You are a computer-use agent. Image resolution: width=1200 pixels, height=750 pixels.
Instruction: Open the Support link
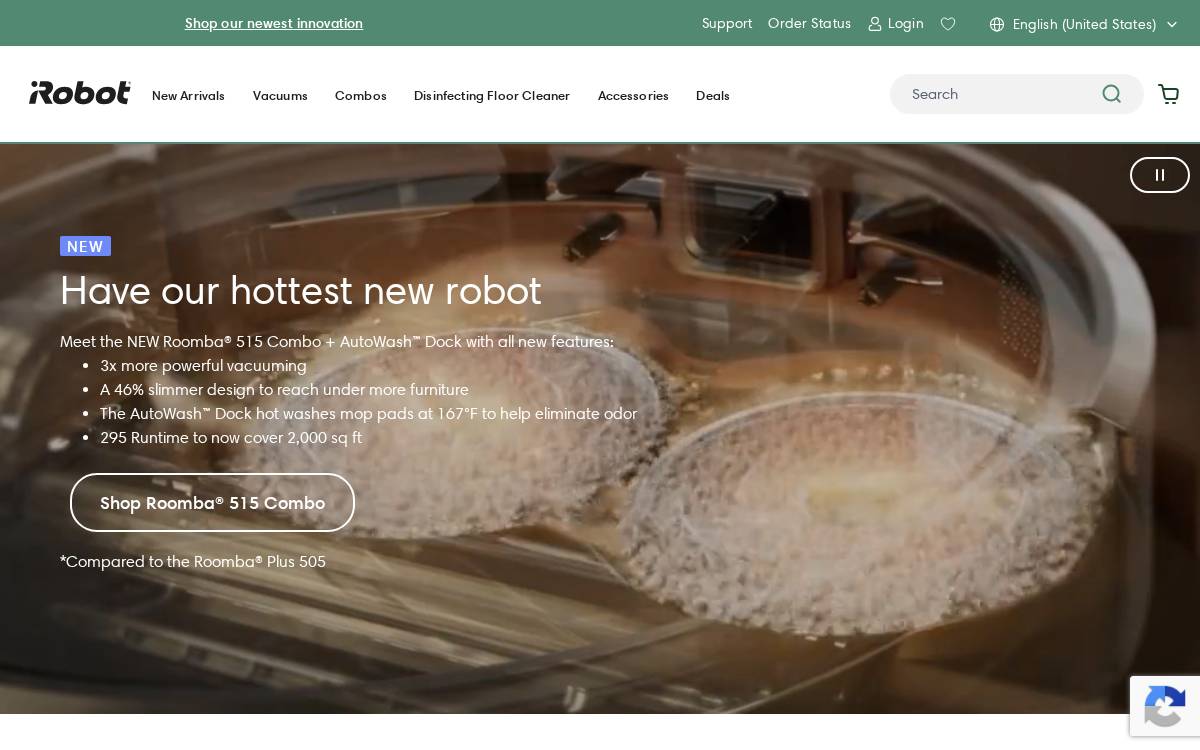pyautogui.click(x=727, y=23)
